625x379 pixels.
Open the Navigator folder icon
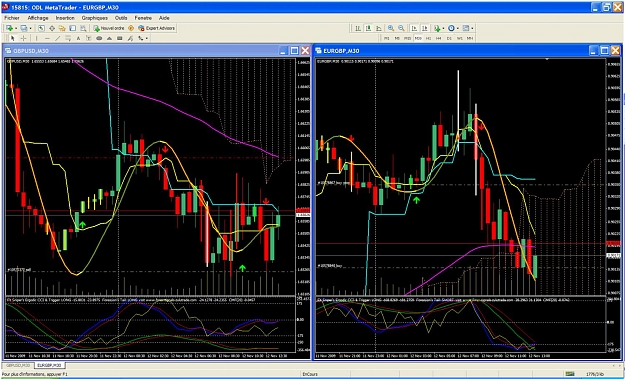62,28
